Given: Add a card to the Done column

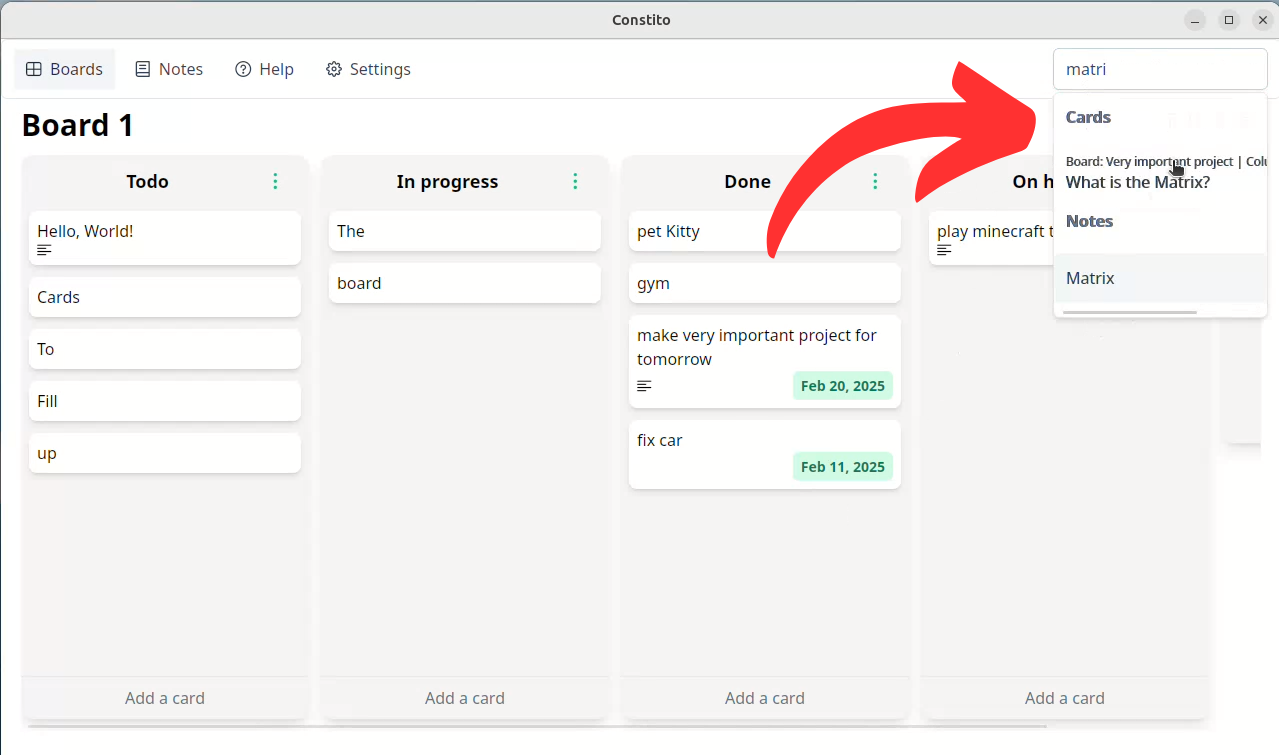Looking at the screenshot, I should coord(765,698).
